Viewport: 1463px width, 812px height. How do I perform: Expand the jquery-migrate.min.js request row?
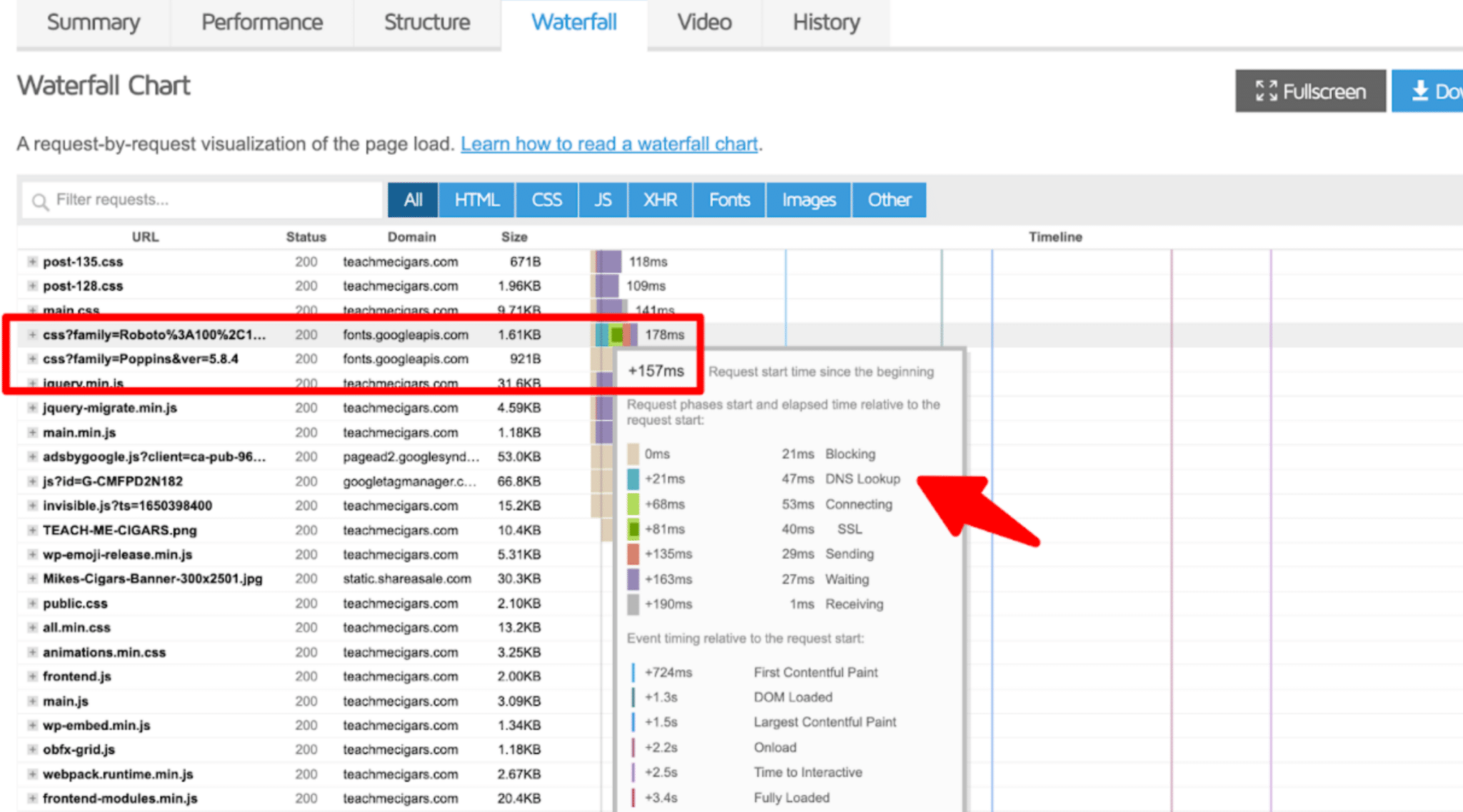(32, 408)
